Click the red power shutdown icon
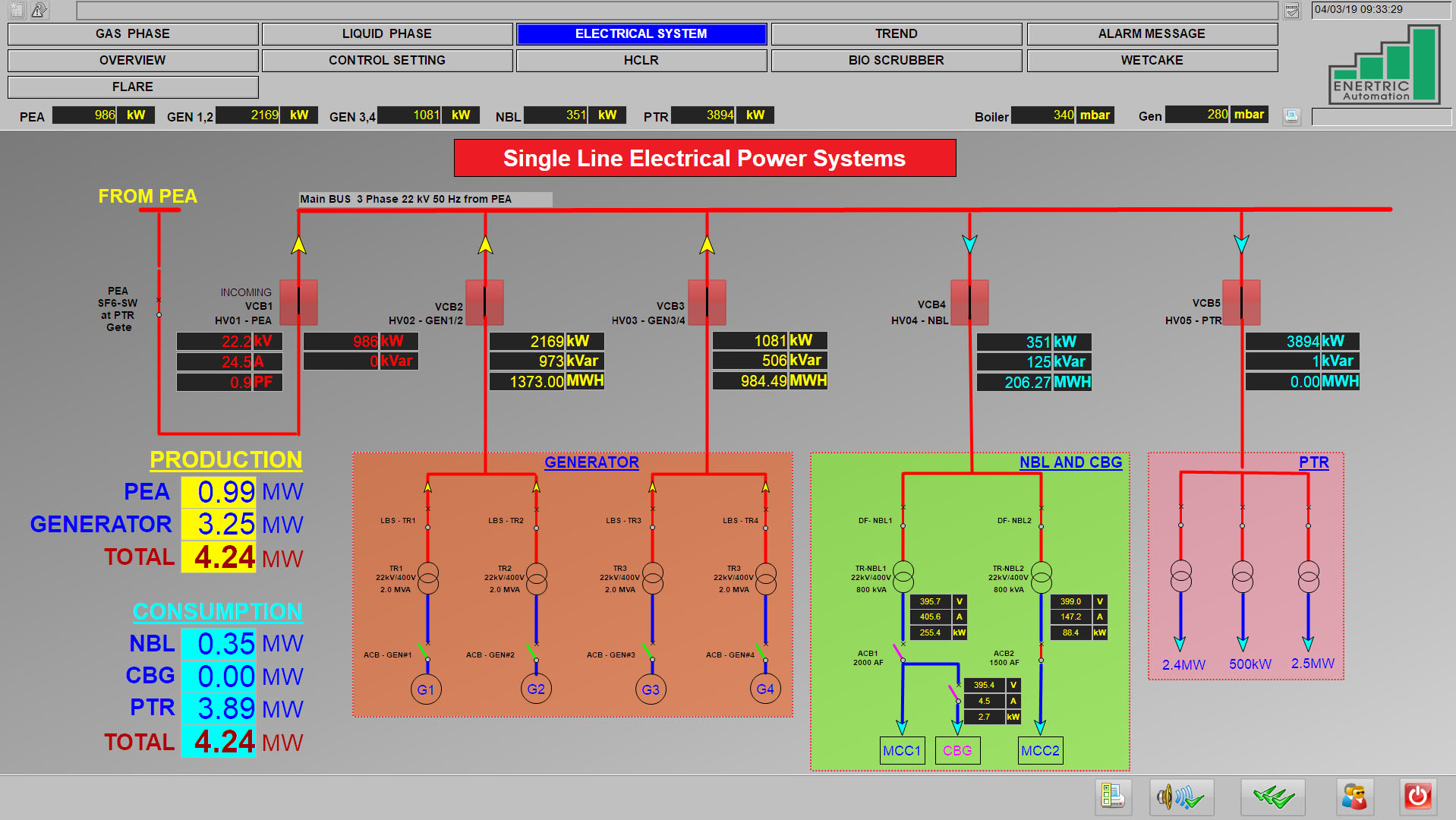1456x820 pixels. click(x=1417, y=796)
